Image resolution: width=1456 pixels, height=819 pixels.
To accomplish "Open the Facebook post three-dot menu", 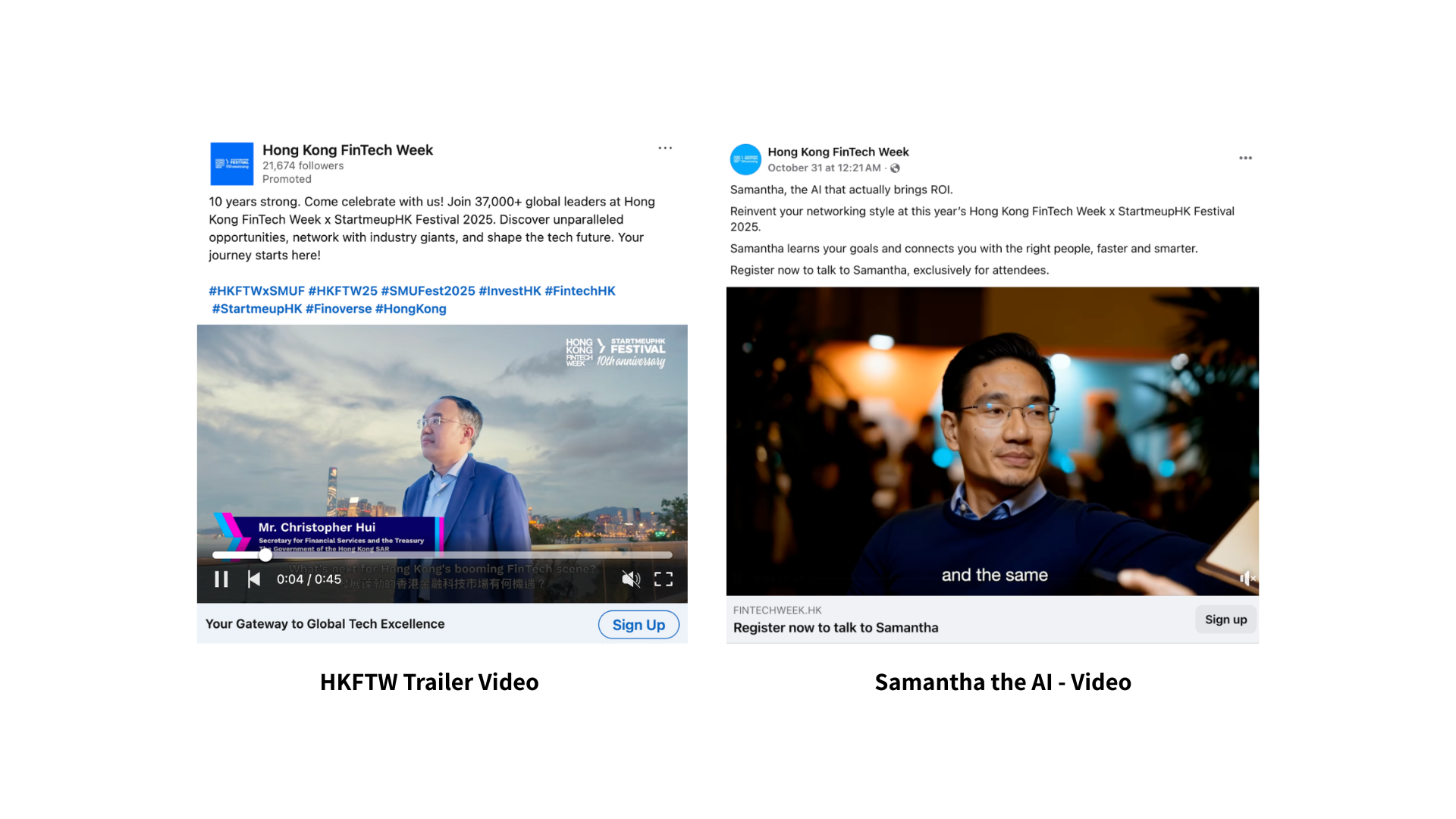I will click(x=1245, y=158).
